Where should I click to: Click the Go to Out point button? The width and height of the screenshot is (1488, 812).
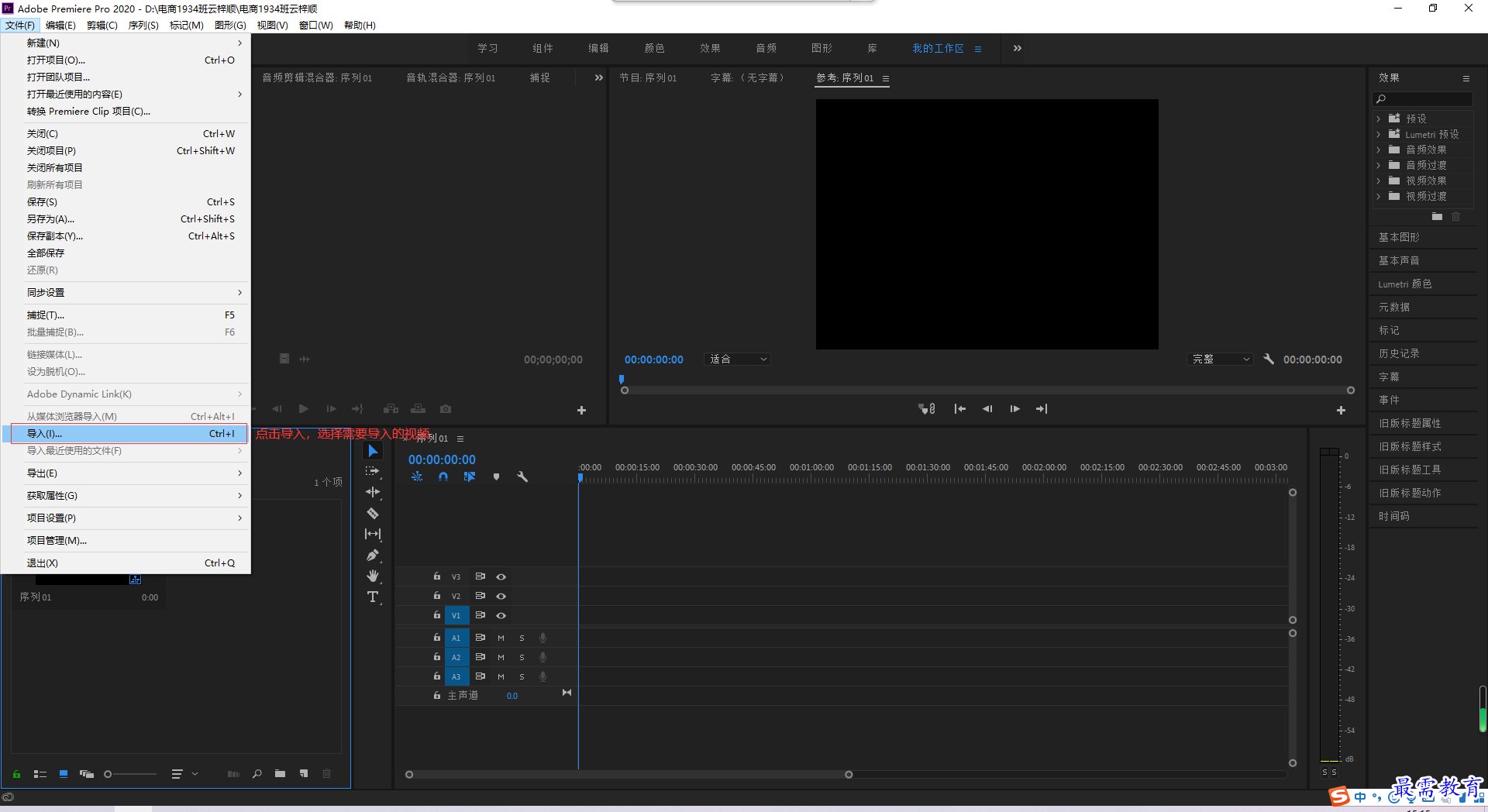pyautogui.click(x=1042, y=409)
